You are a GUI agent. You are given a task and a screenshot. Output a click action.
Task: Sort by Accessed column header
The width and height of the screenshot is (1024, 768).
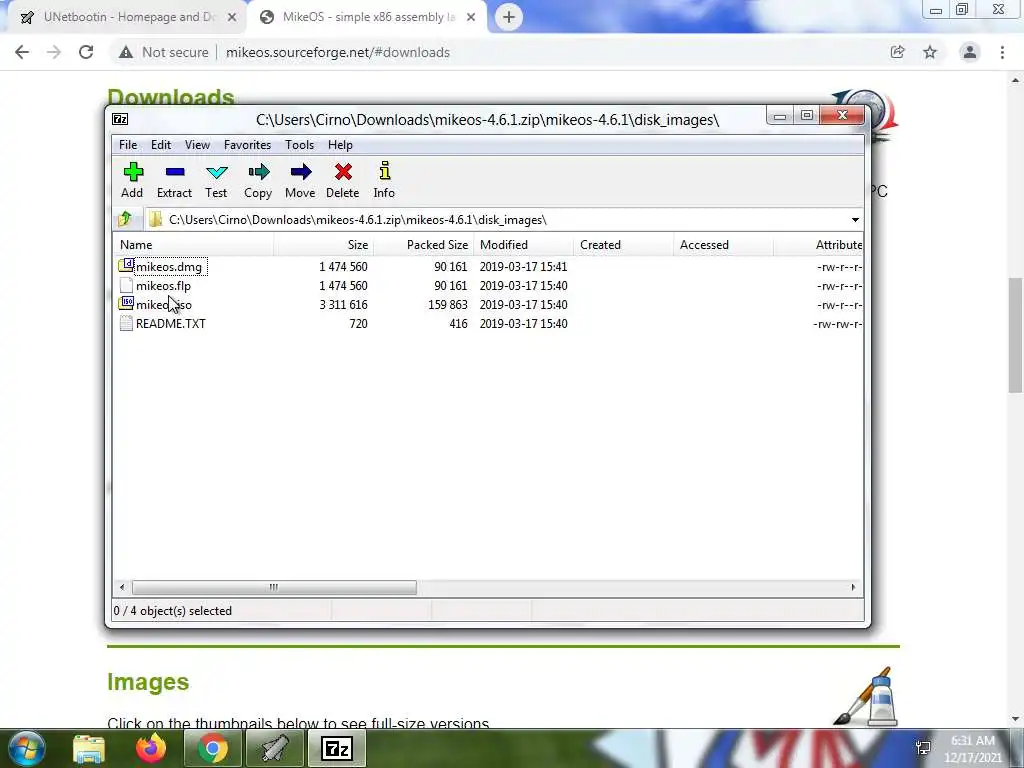723,245
